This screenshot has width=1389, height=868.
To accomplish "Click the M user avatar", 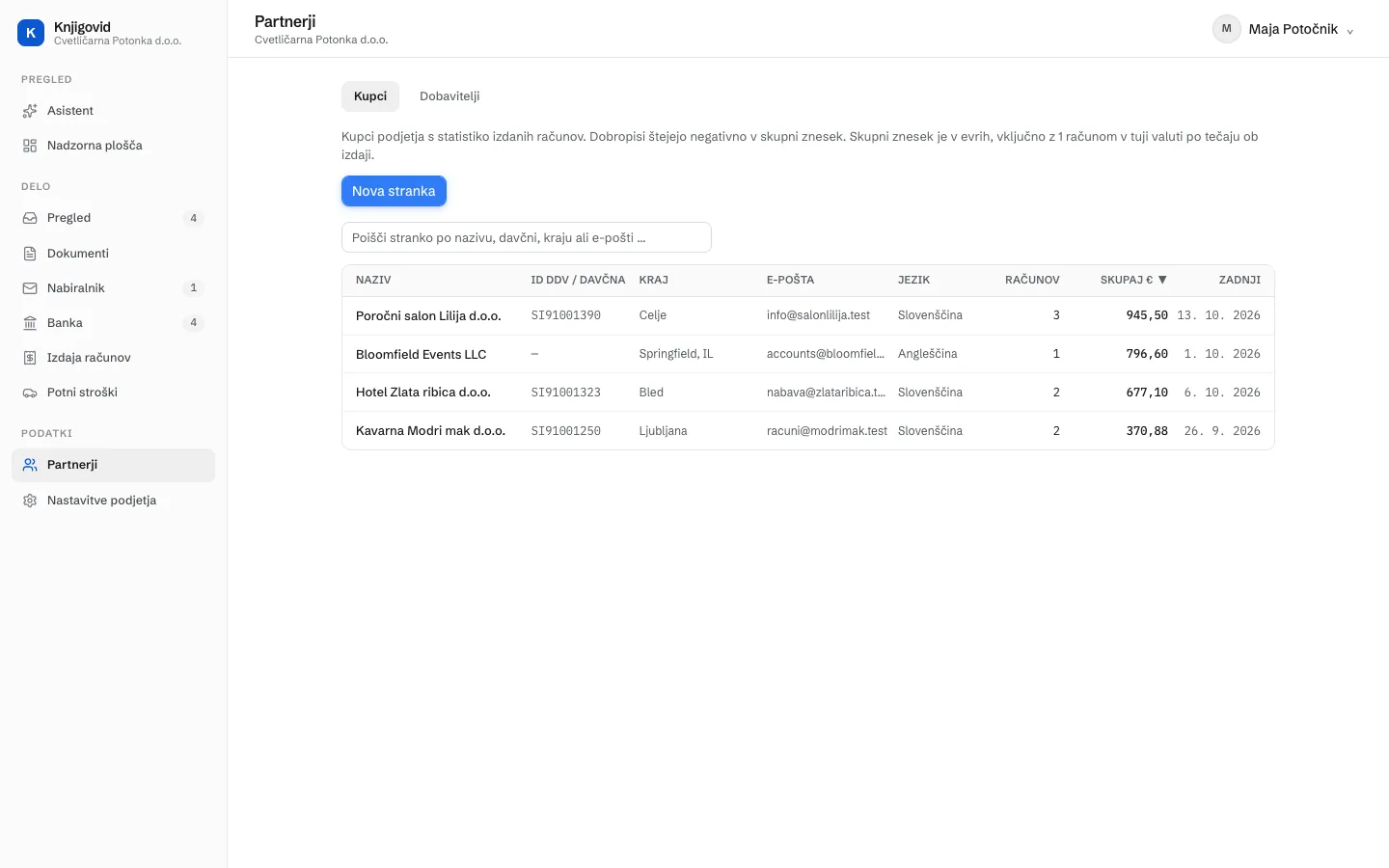I will click(1226, 29).
